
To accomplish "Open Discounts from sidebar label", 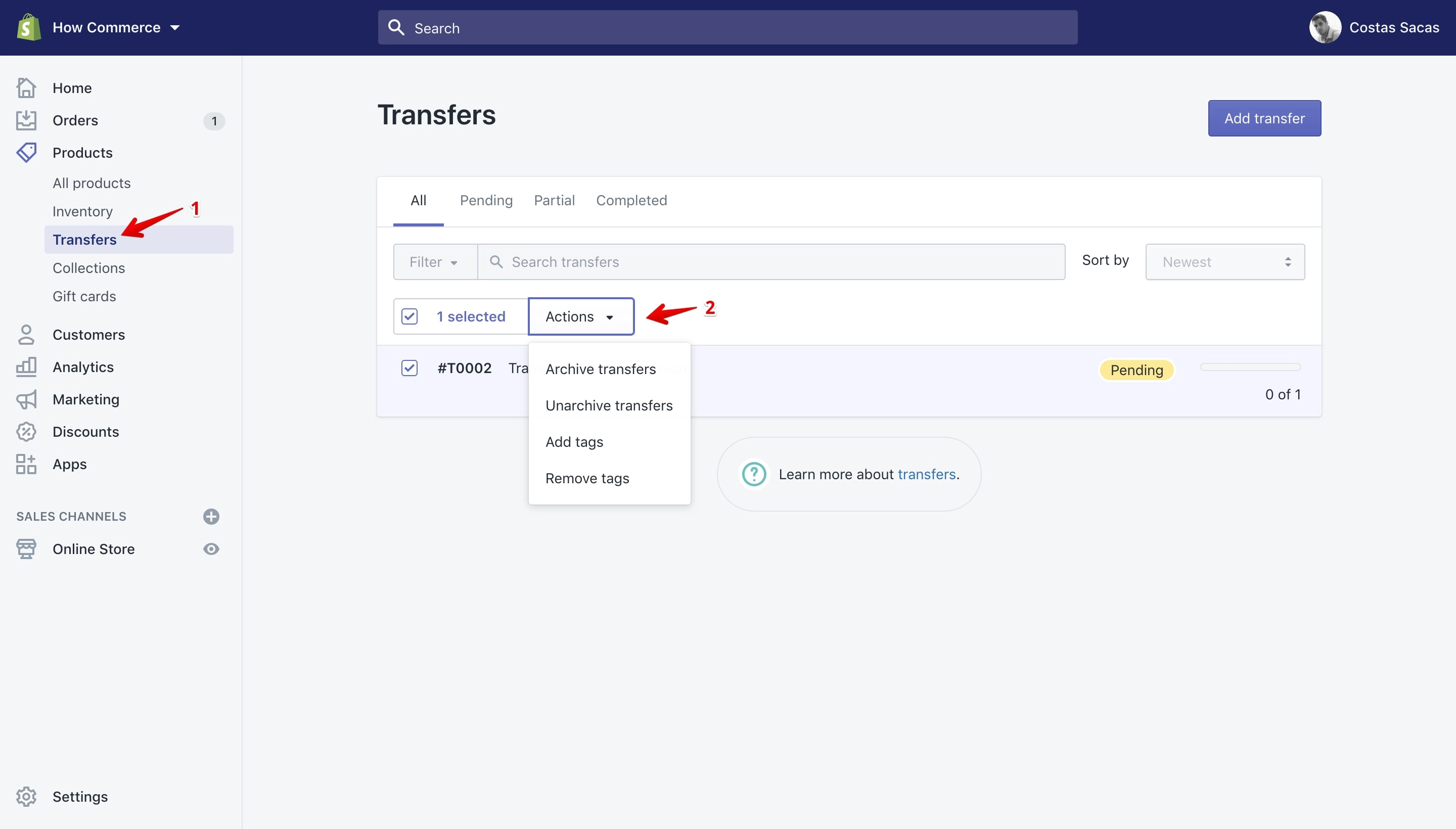I will (86, 432).
